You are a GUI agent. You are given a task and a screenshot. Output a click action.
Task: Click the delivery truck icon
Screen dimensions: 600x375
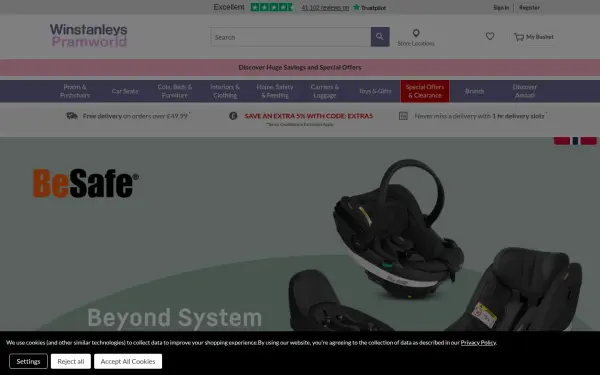(72, 116)
